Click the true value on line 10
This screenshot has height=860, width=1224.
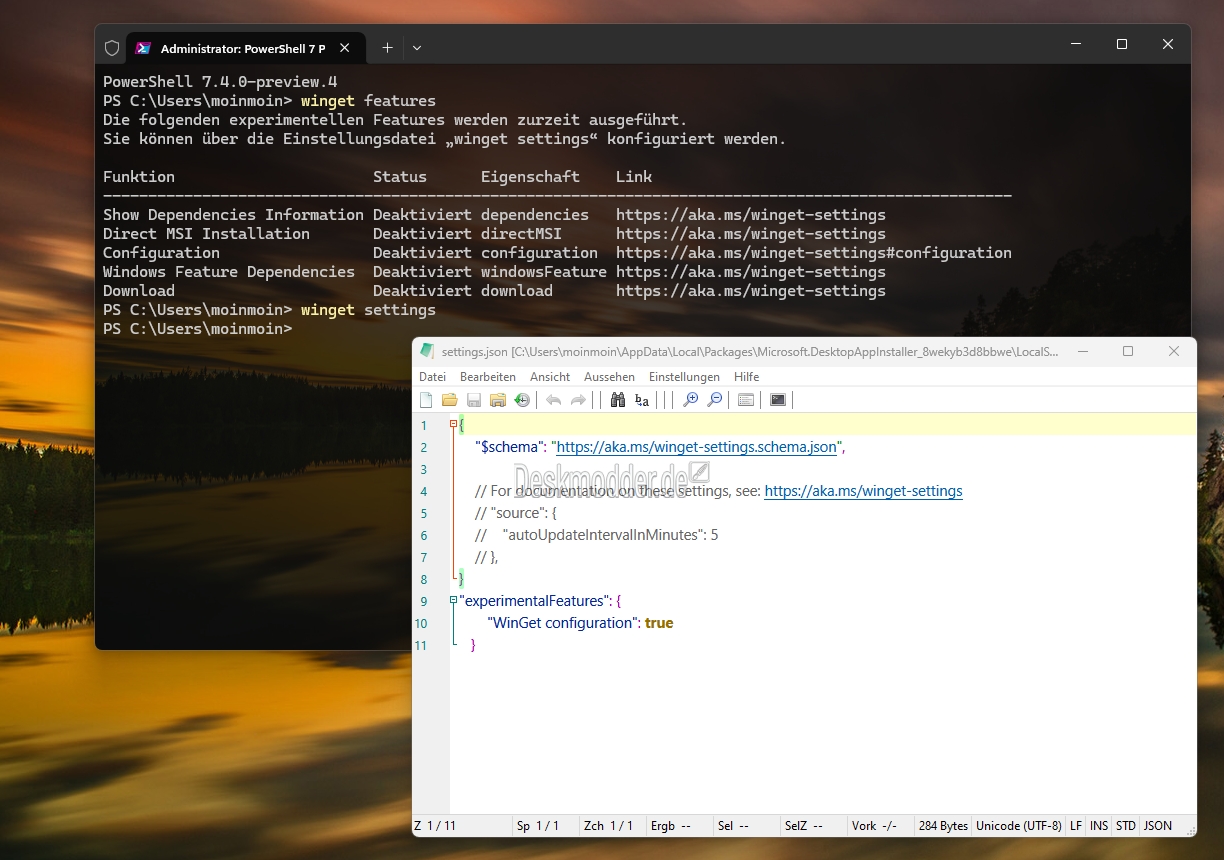click(659, 623)
